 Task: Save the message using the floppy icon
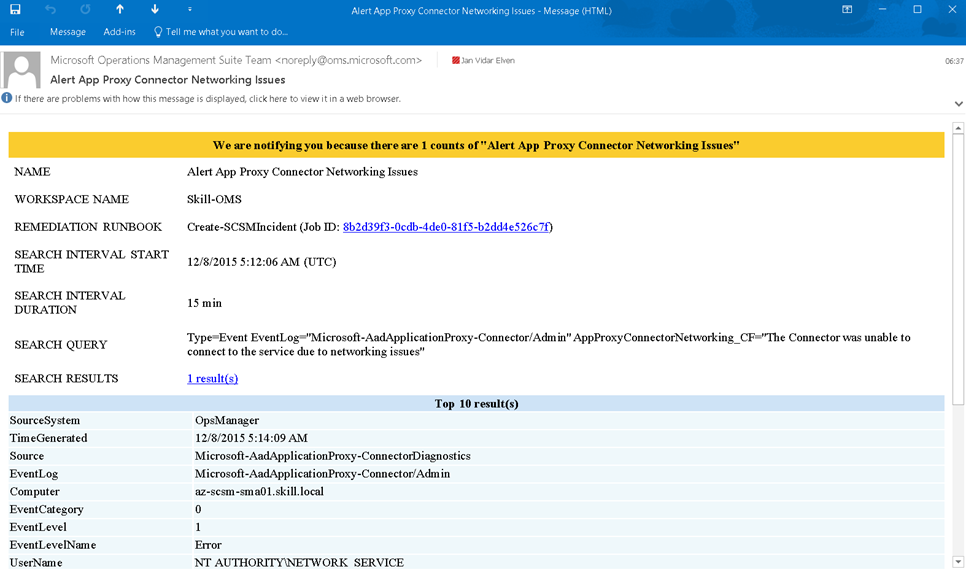point(15,9)
